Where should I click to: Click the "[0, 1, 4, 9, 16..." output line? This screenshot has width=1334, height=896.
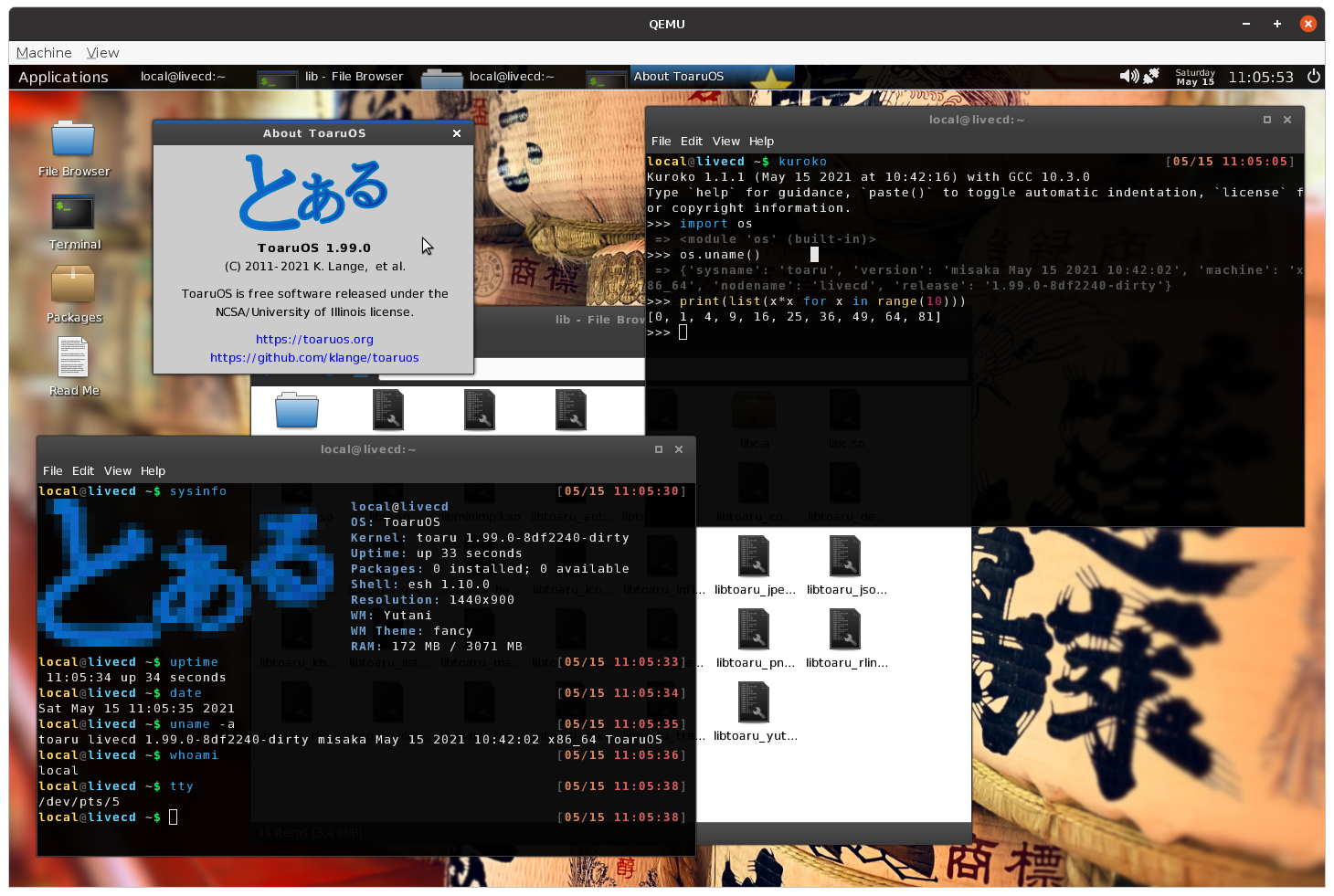[795, 317]
